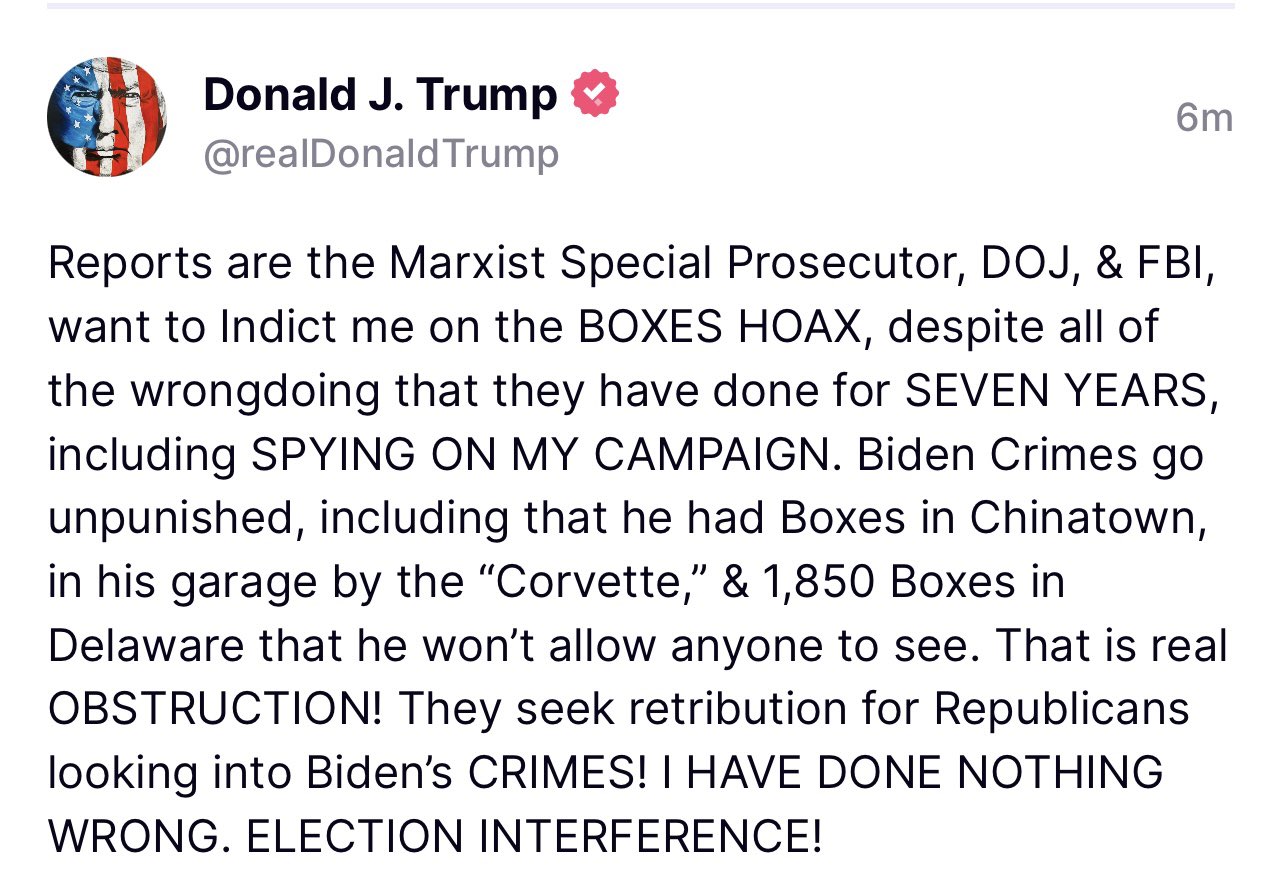Open the Donald J. Trump display name
Screen dimensions: 1283x882
click(x=380, y=95)
